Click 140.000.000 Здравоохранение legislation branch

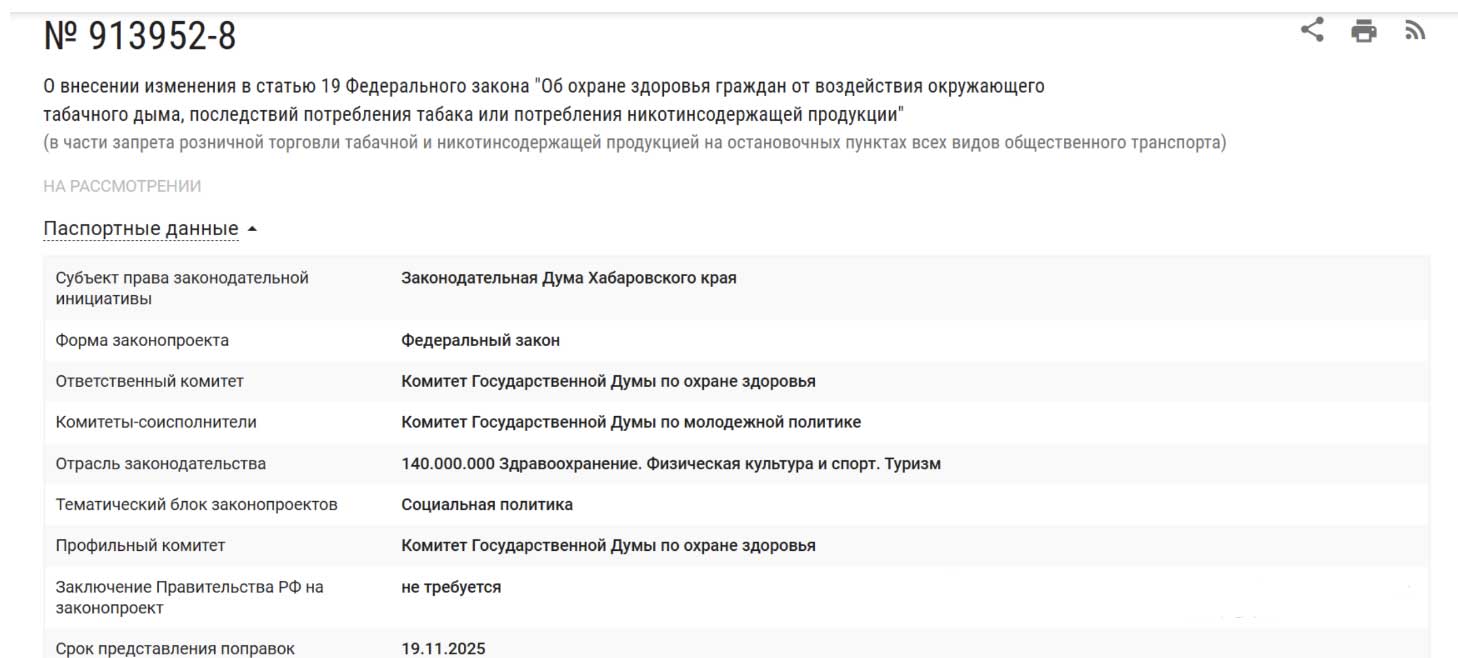(670, 463)
